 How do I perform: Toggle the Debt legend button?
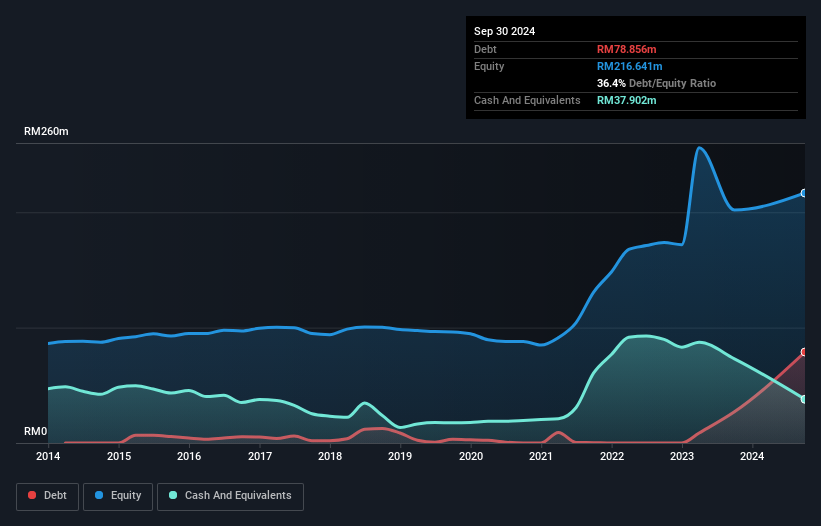(x=47, y=496)
